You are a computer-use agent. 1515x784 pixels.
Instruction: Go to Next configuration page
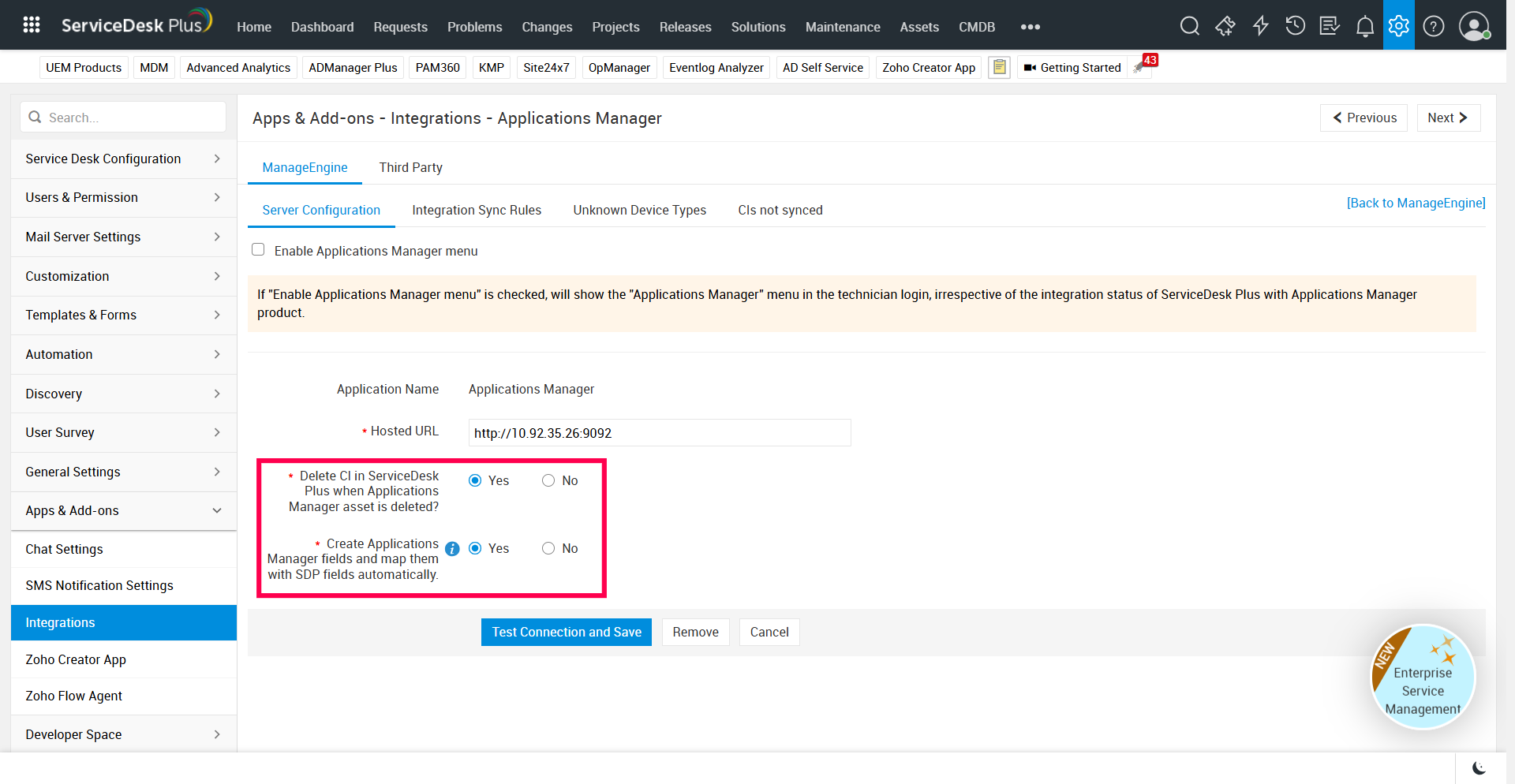[1449, 118]
